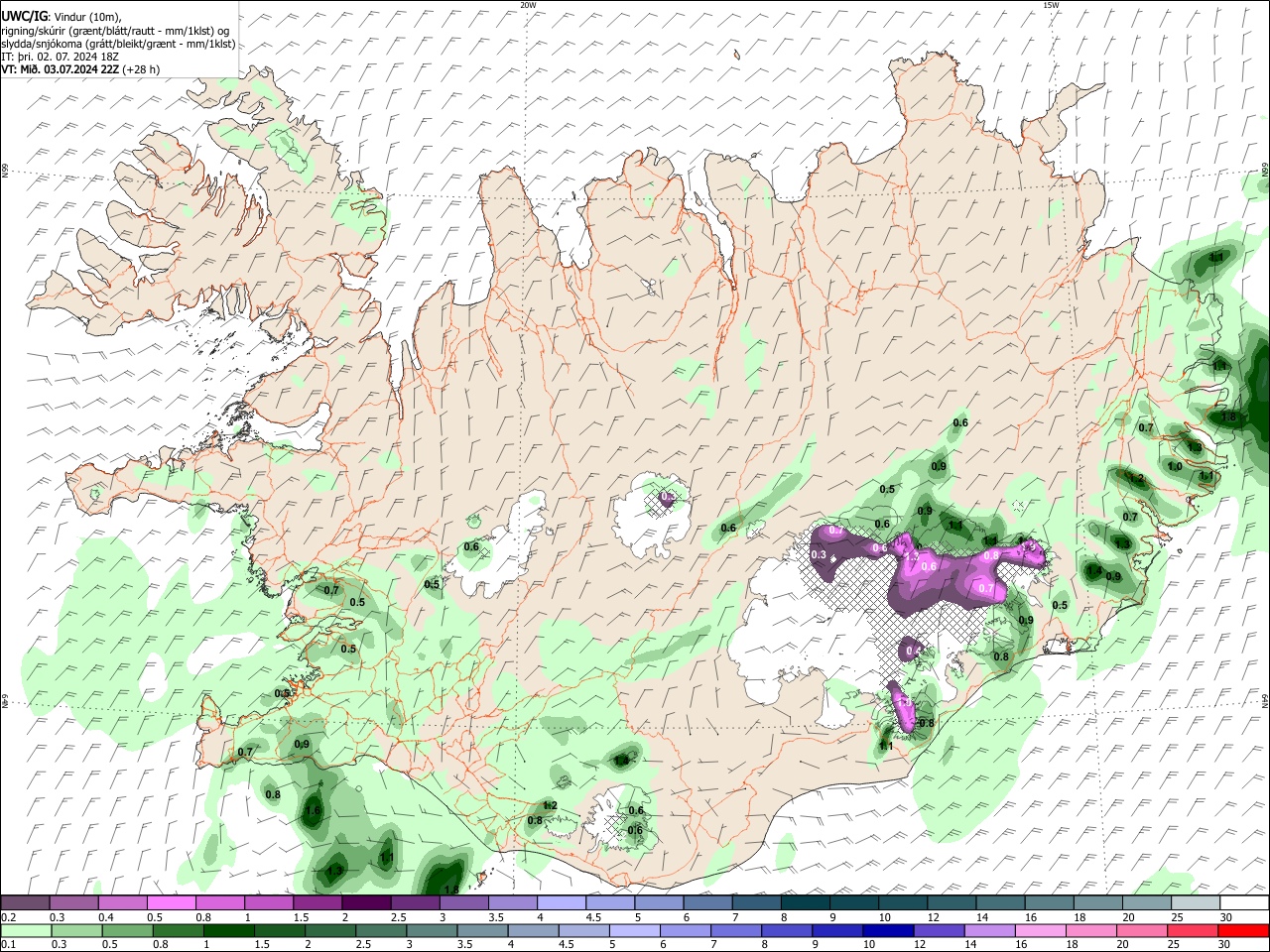Image resolution: width=1270 pixels, height=952 pixels.
Task: Pick the upper legend swatch labeled 0.4
Action: coord(122,902)
